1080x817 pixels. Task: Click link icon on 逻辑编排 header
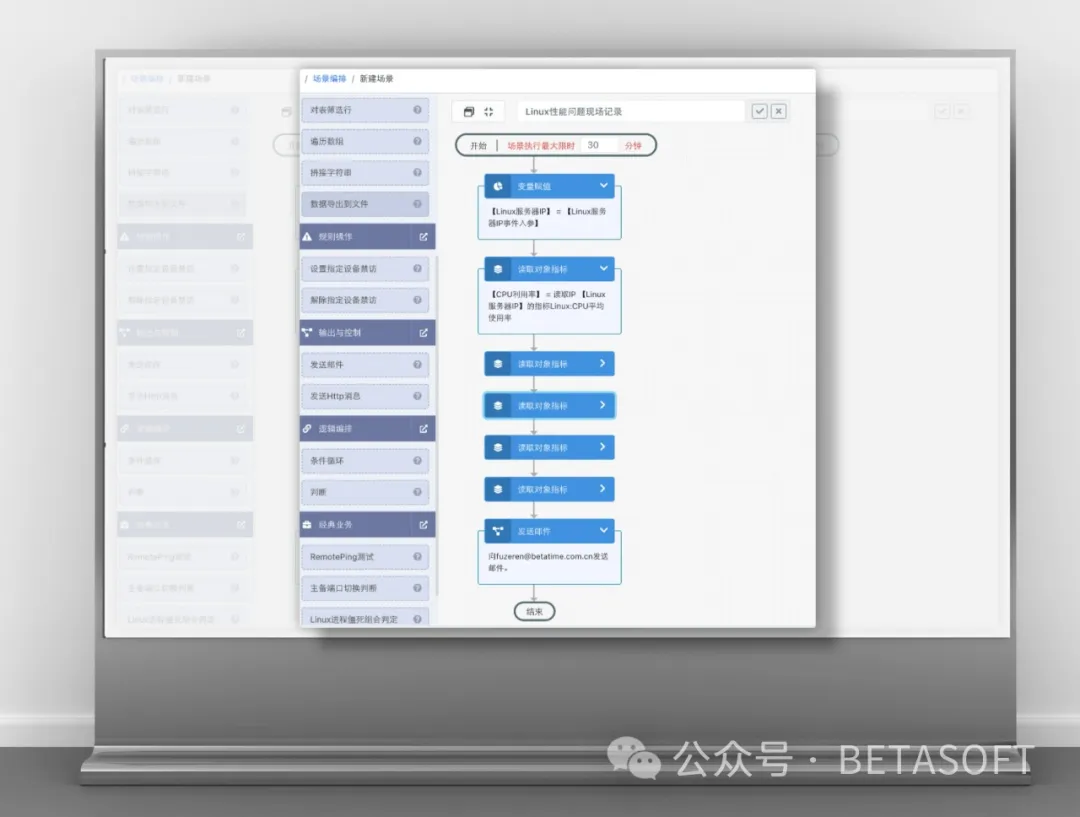coord(307,428)
